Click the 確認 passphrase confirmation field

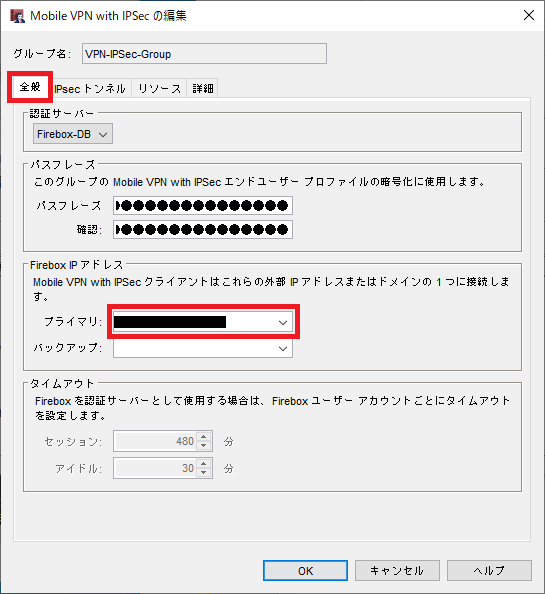[x=203, y=229]
